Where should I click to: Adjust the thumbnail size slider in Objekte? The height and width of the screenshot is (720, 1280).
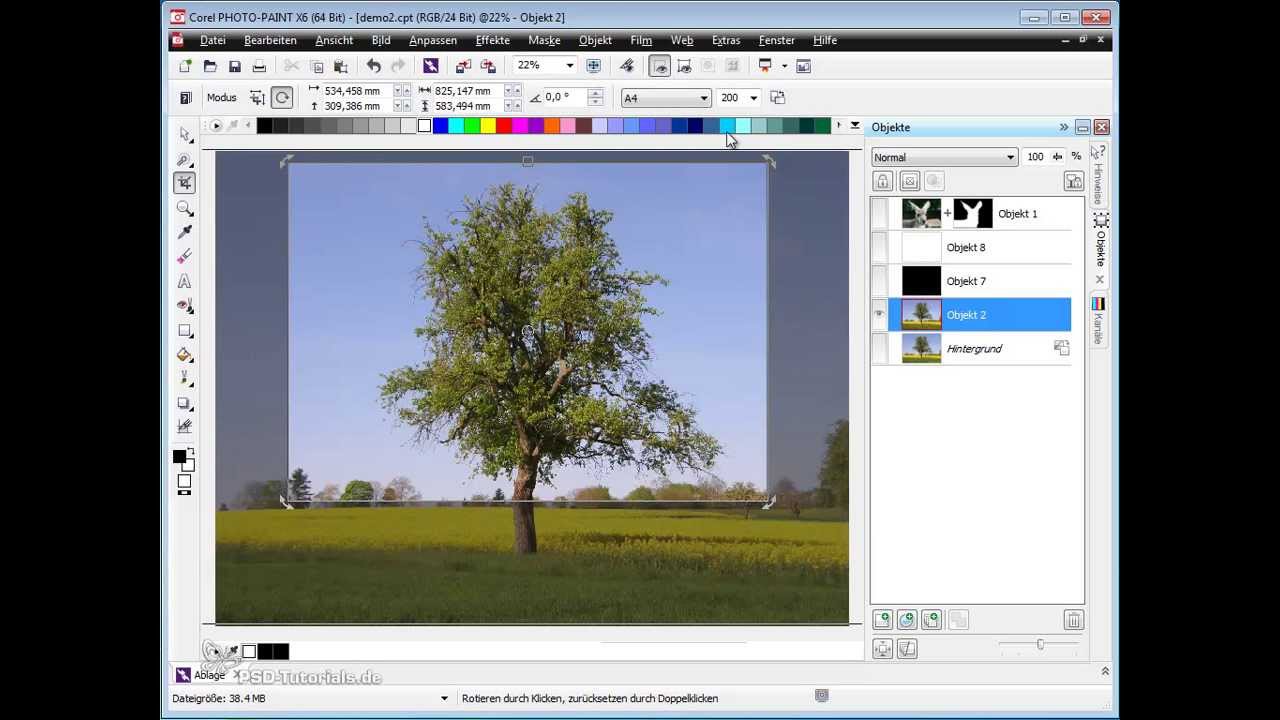tap(1040, 645)
